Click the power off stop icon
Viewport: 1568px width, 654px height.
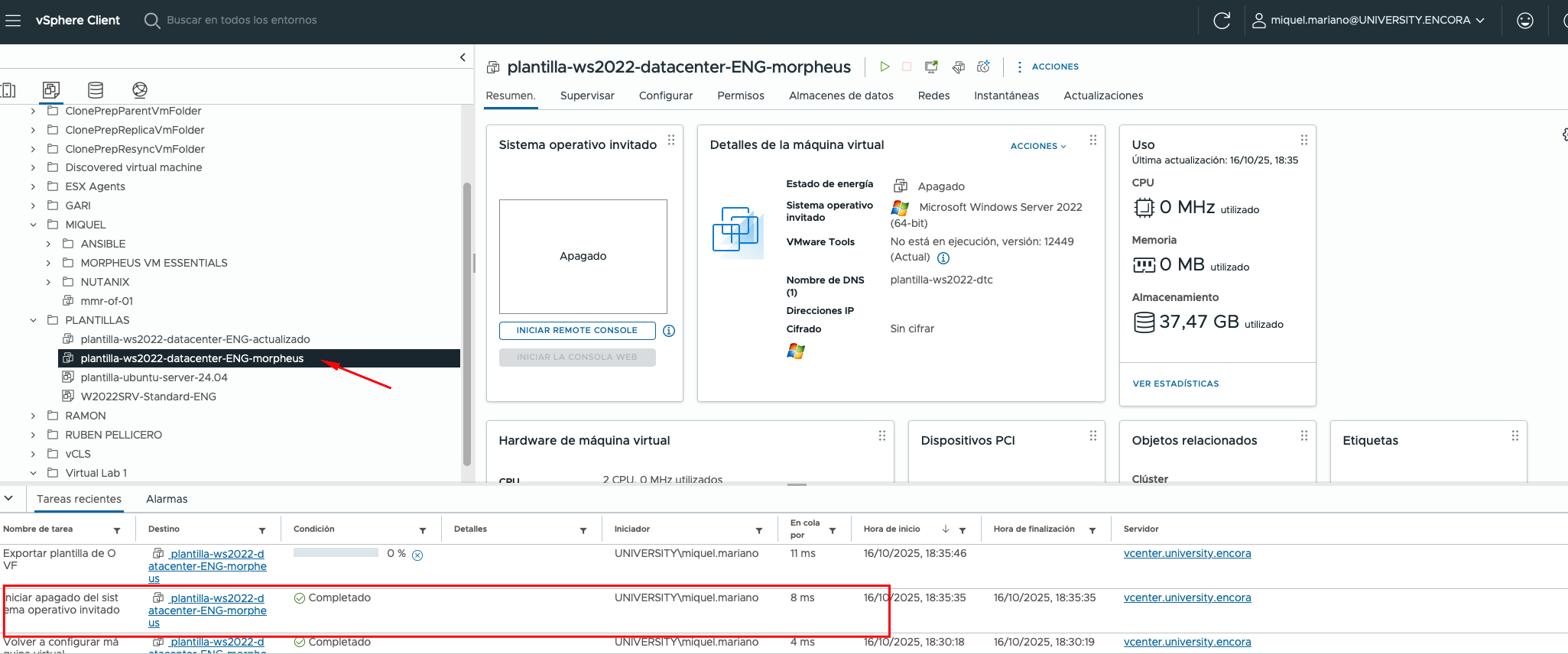point(907,67)
